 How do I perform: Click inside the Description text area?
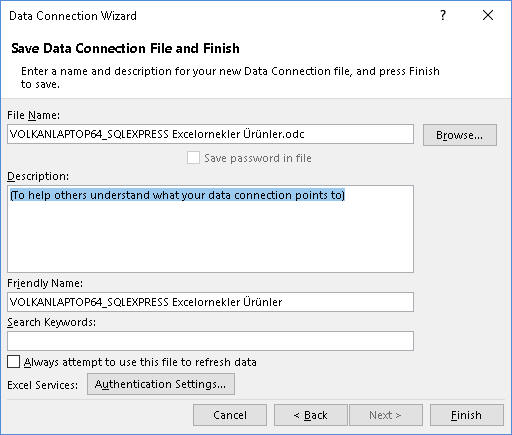210,229
